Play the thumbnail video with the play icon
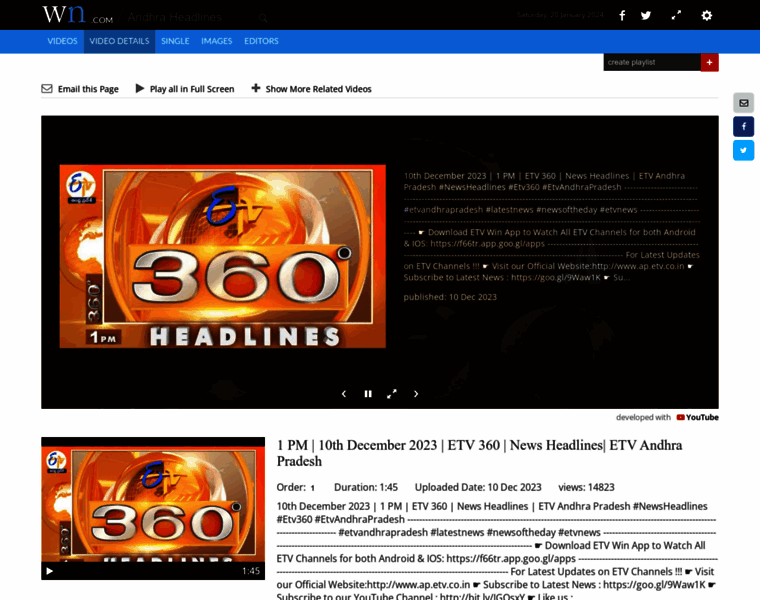Viewport: 760px width, 600px height. [x=49, y=571]
